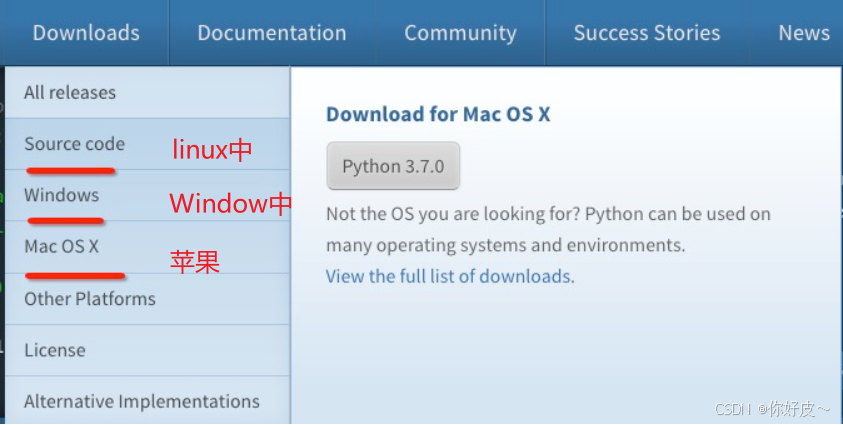843x425 pixels.
Task: Click the 'Not the OS you are looking for?' text
Action: 453,214
